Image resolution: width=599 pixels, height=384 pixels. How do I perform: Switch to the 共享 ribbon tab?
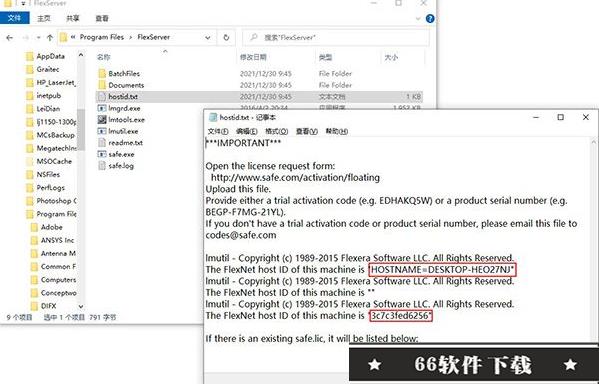pyautogui.click(x=73, y=18)
